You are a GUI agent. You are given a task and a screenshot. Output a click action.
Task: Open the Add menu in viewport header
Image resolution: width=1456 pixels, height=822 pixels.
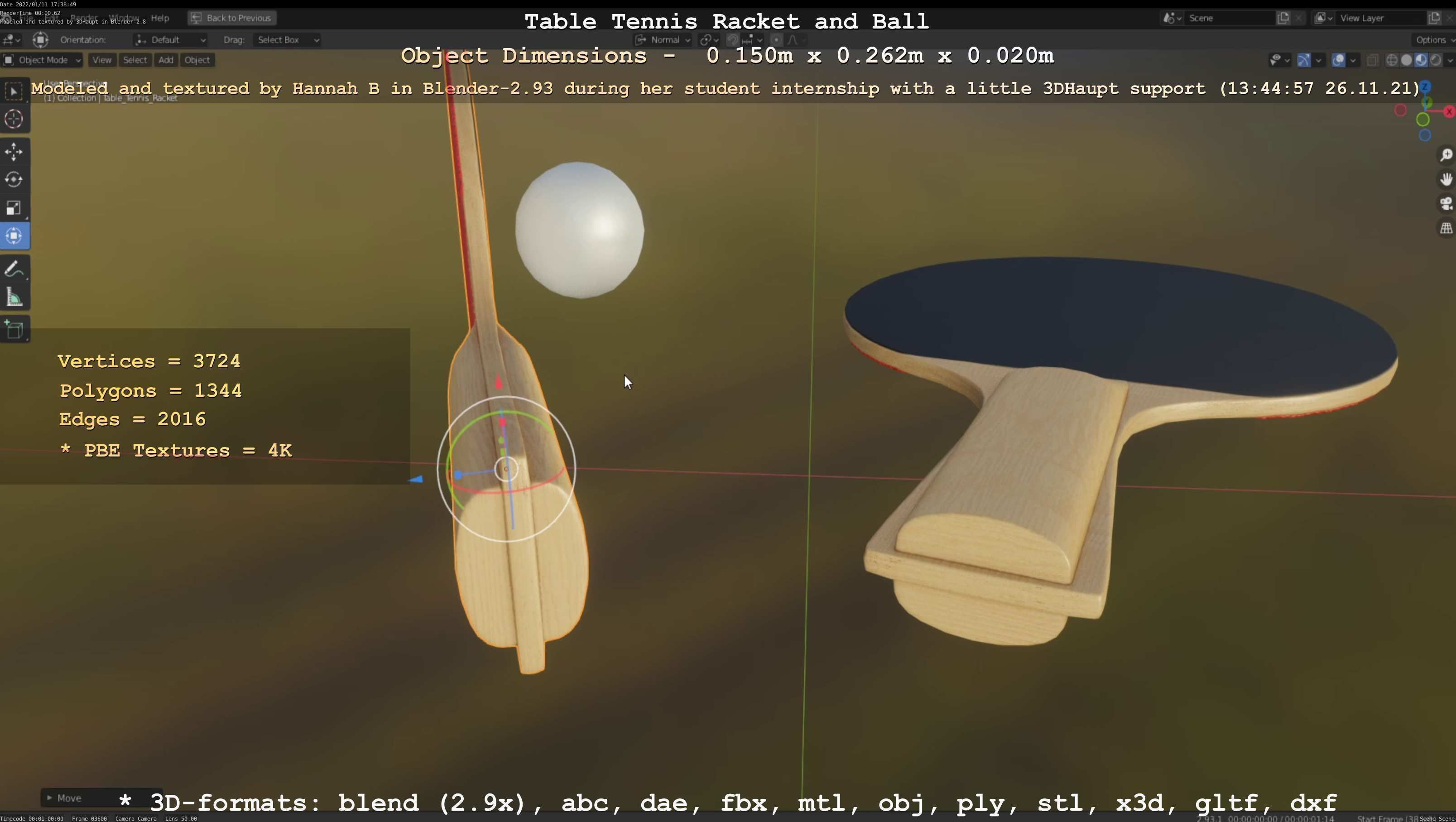[166, 60]
